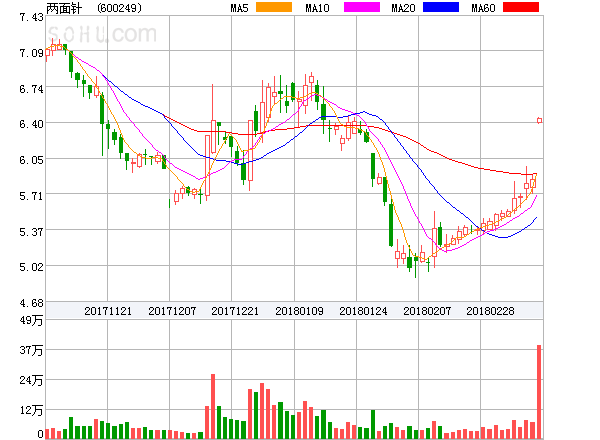Click the magenta MA10 legend swatch
This screenshot has height=440, width=600.
[362, 7]
